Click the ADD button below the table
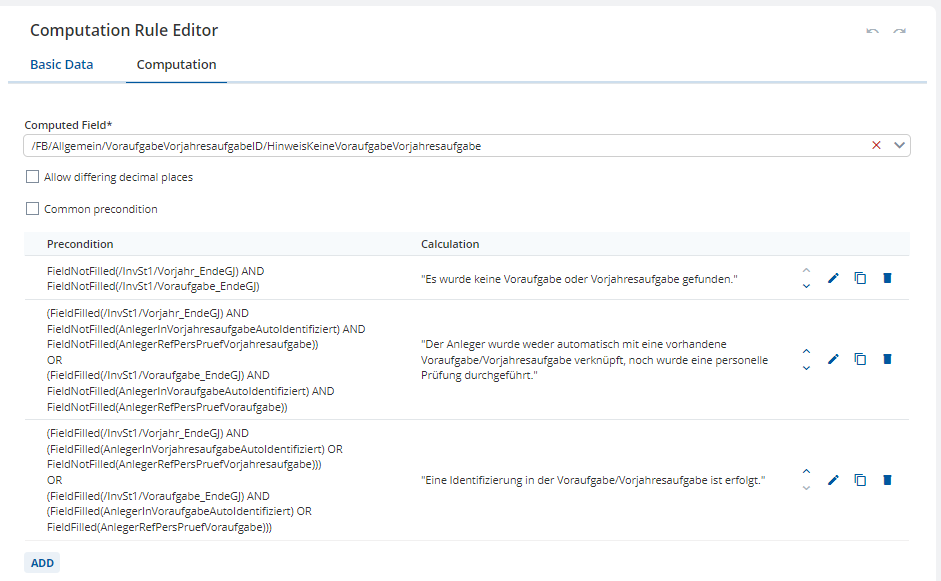The image size is (941, 581). click(x=42, y=563)
